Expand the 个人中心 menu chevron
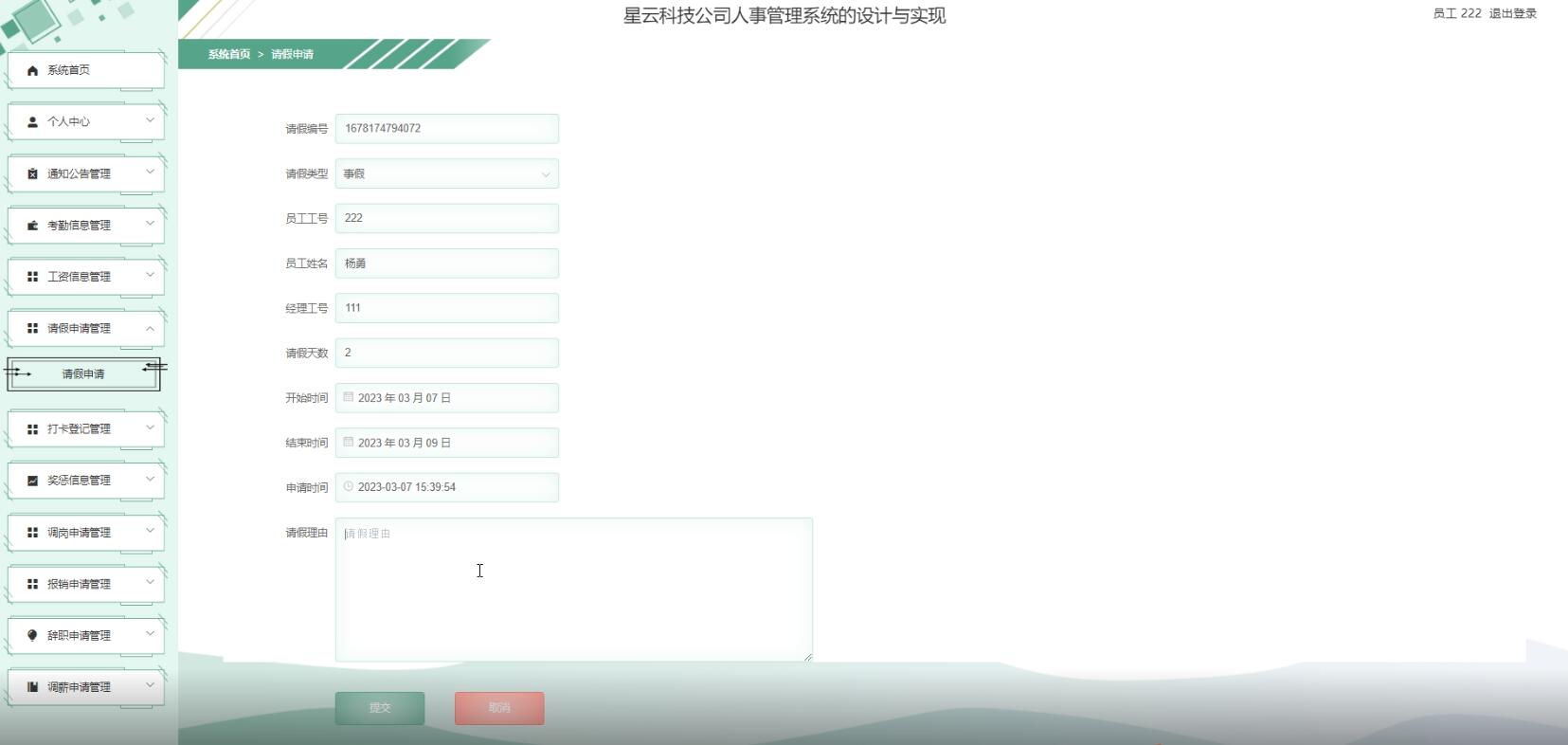Image resolution: width=1568 pixels, height=745 pixels. pos(150,120)
